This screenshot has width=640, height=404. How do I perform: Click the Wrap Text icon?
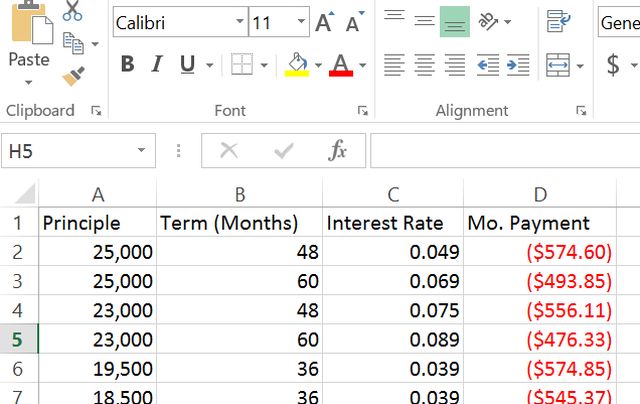pyautogui.click(x=558, y=21)
